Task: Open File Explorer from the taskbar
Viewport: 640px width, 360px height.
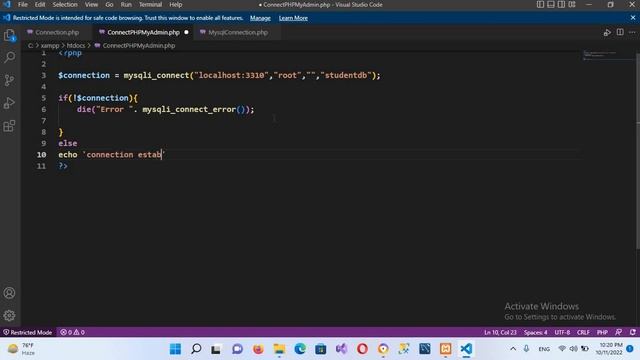Action: click(x=279, y=349)
